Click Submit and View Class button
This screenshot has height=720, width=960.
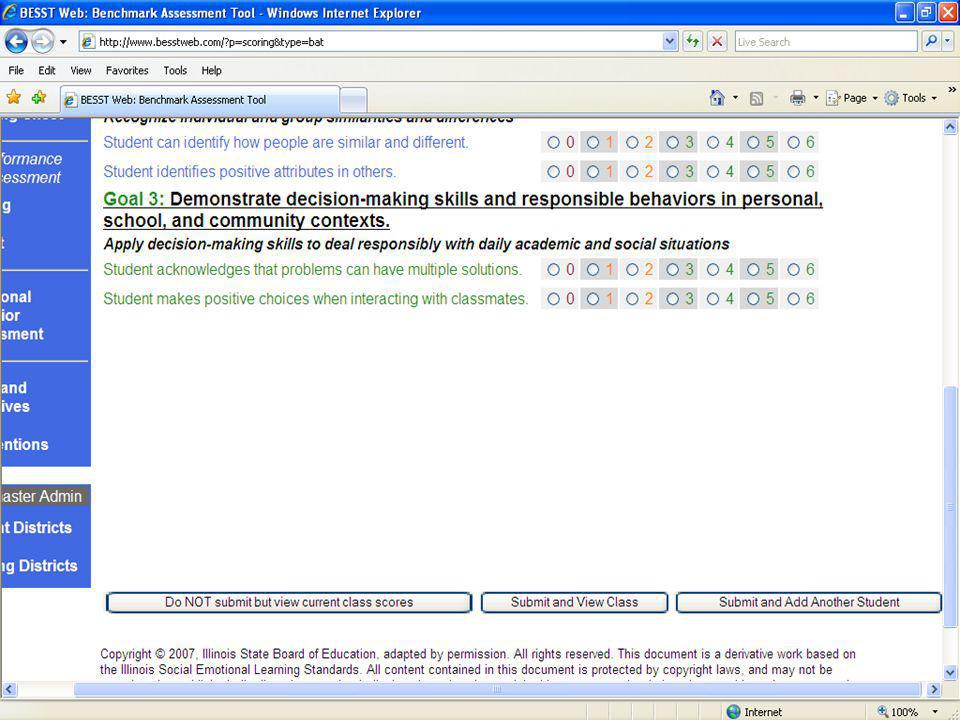(574, 602)
